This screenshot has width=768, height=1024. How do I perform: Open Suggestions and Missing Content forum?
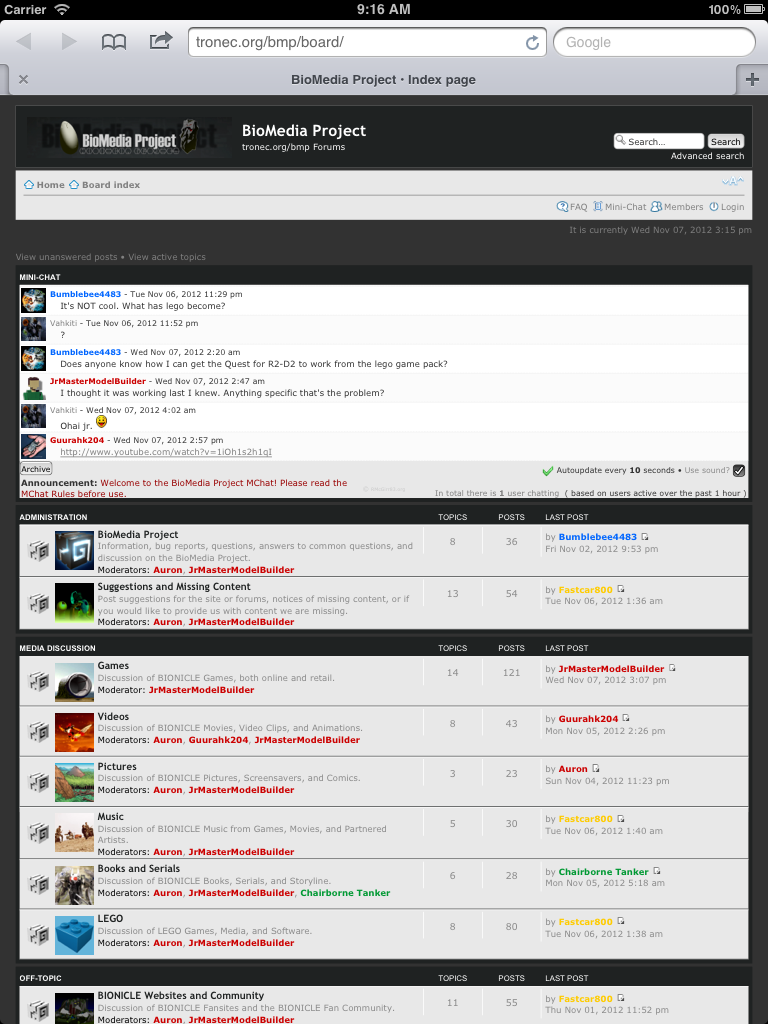pyautogui.click(x=174, y=586)
